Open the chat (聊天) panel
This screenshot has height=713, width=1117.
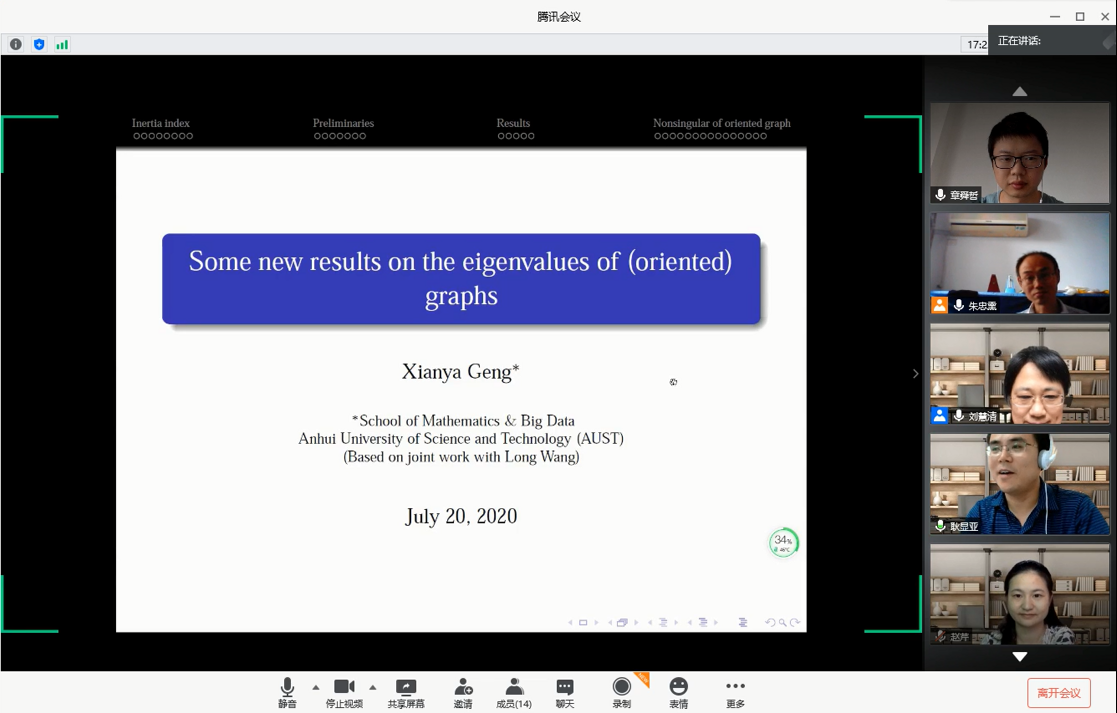tap(565, 692)
